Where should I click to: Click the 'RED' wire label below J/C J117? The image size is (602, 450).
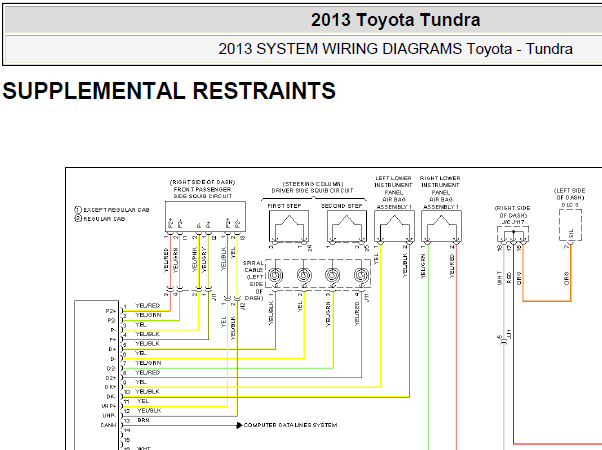(509, 278)
